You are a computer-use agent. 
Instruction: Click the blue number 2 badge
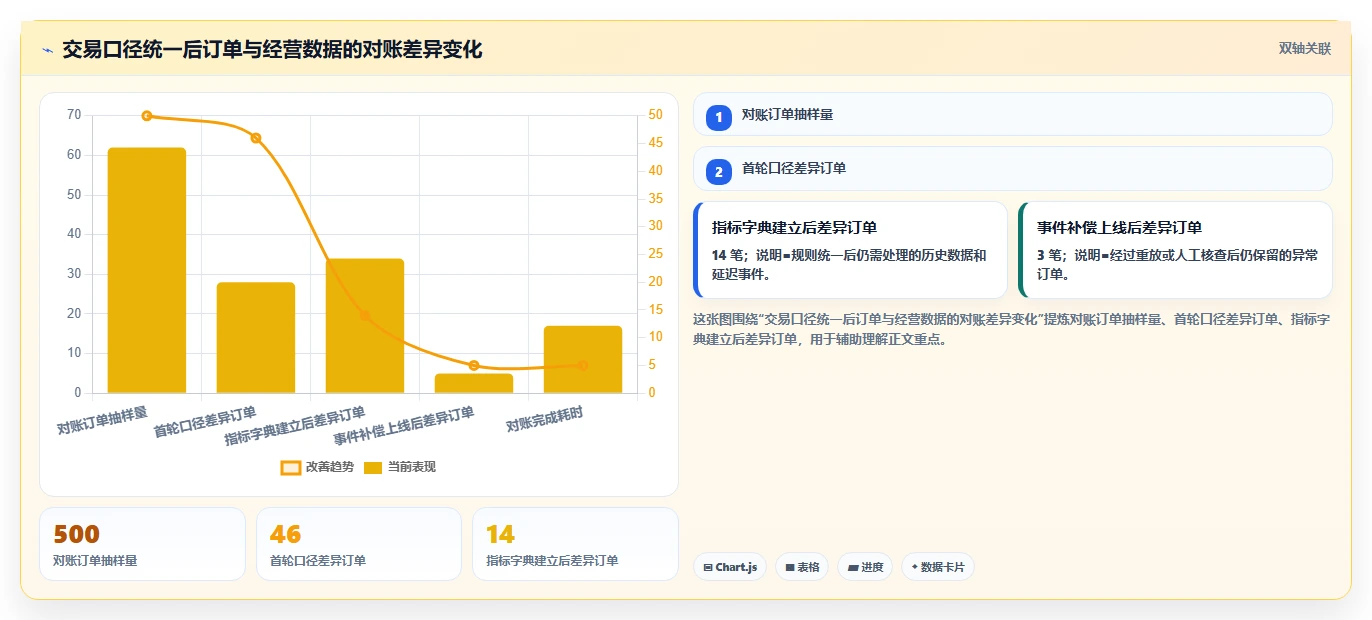pyautogui.click(x=719, y=172)
